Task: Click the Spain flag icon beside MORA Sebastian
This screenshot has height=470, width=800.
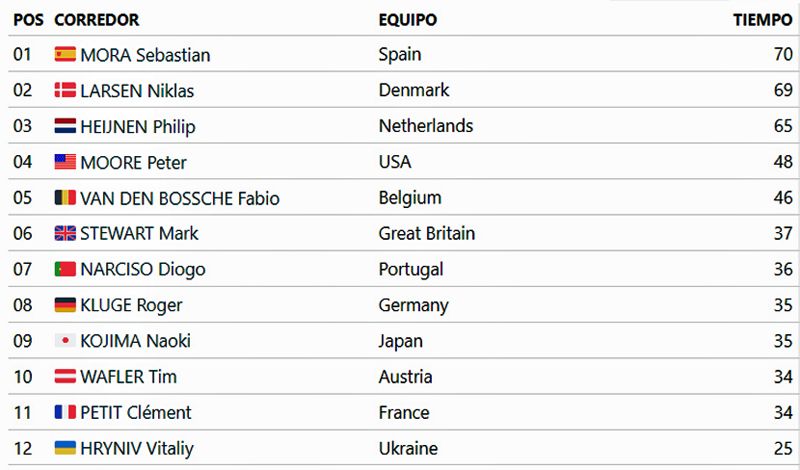Action: (65, 54)
